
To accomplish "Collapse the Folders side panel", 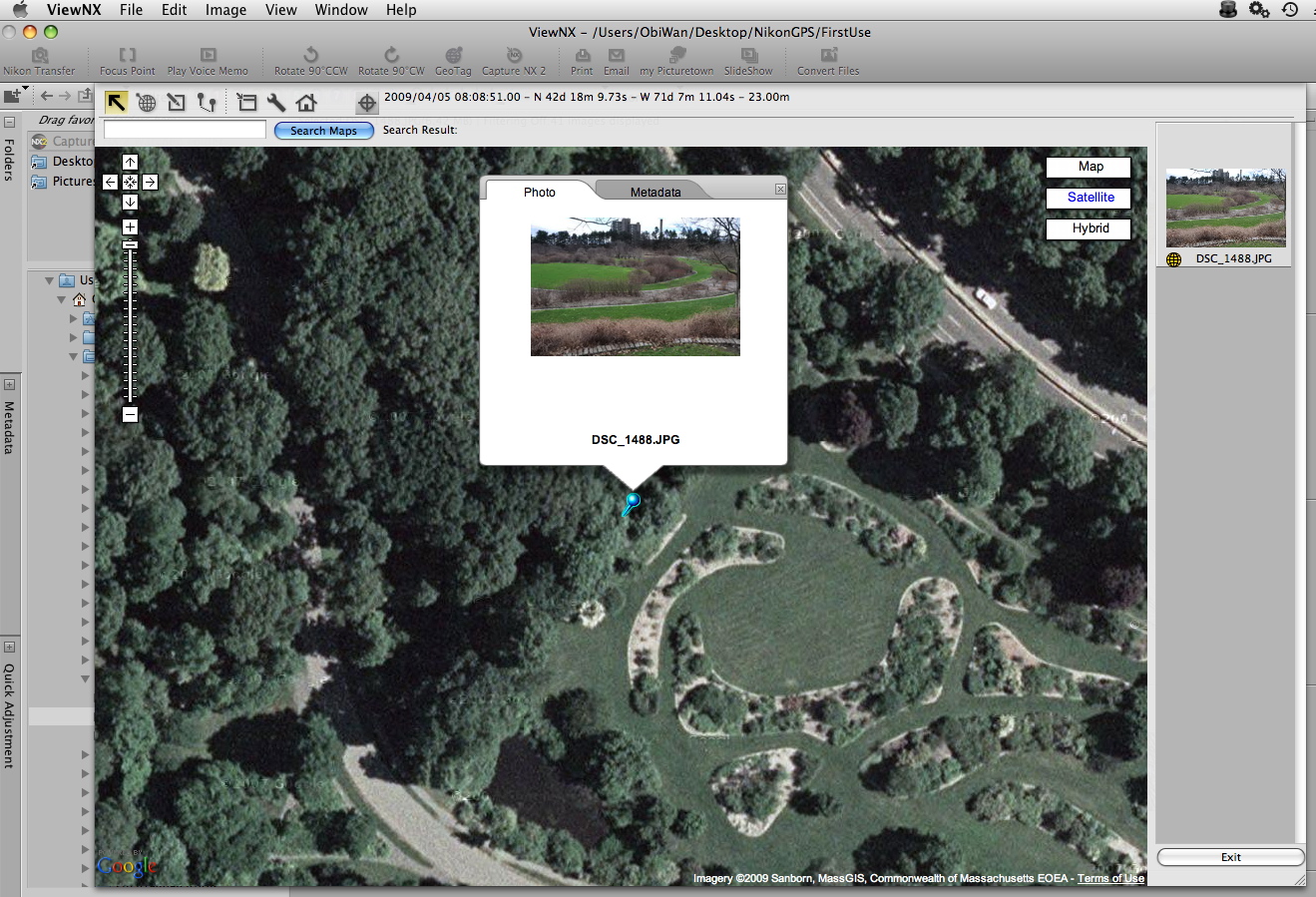I will (9, 123).
